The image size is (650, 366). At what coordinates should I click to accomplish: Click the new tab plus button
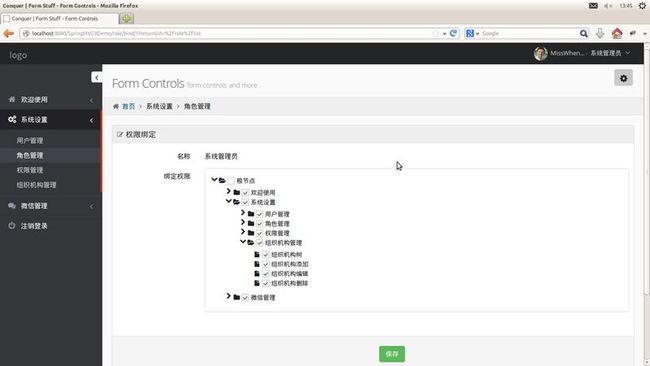tap(126, 19)
